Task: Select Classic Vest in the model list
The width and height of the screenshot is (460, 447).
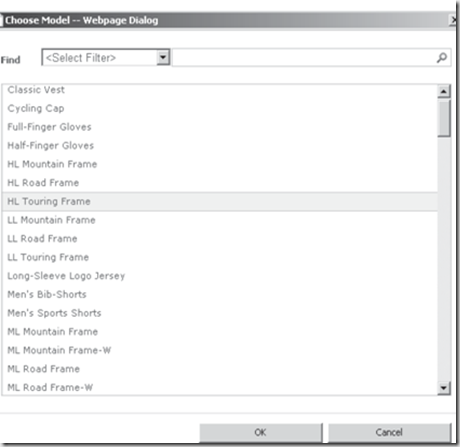Action: [x=220, y=90]
